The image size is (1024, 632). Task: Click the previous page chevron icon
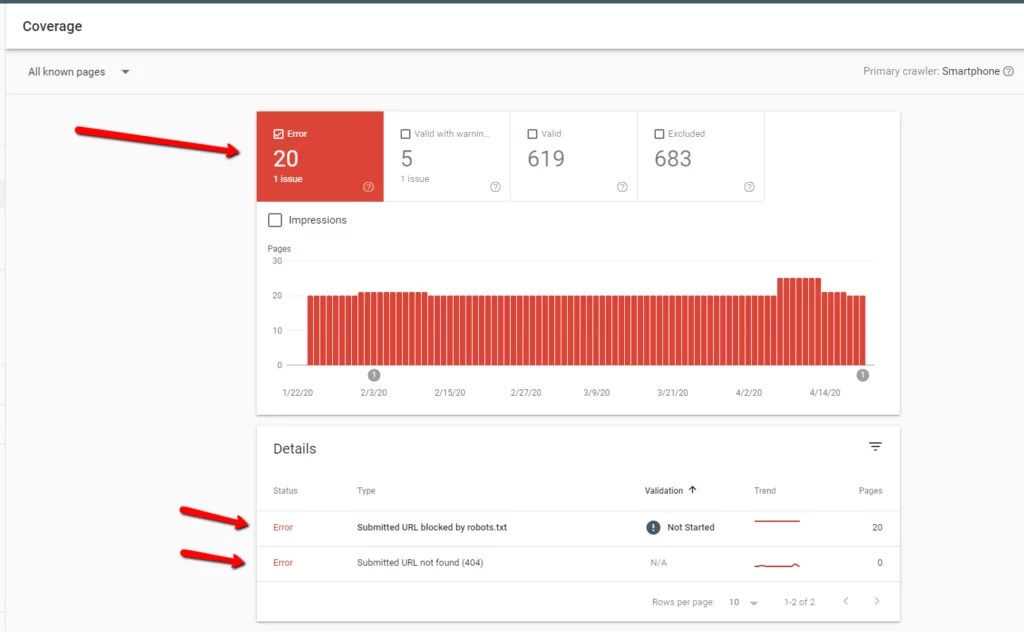coord(847,603)
